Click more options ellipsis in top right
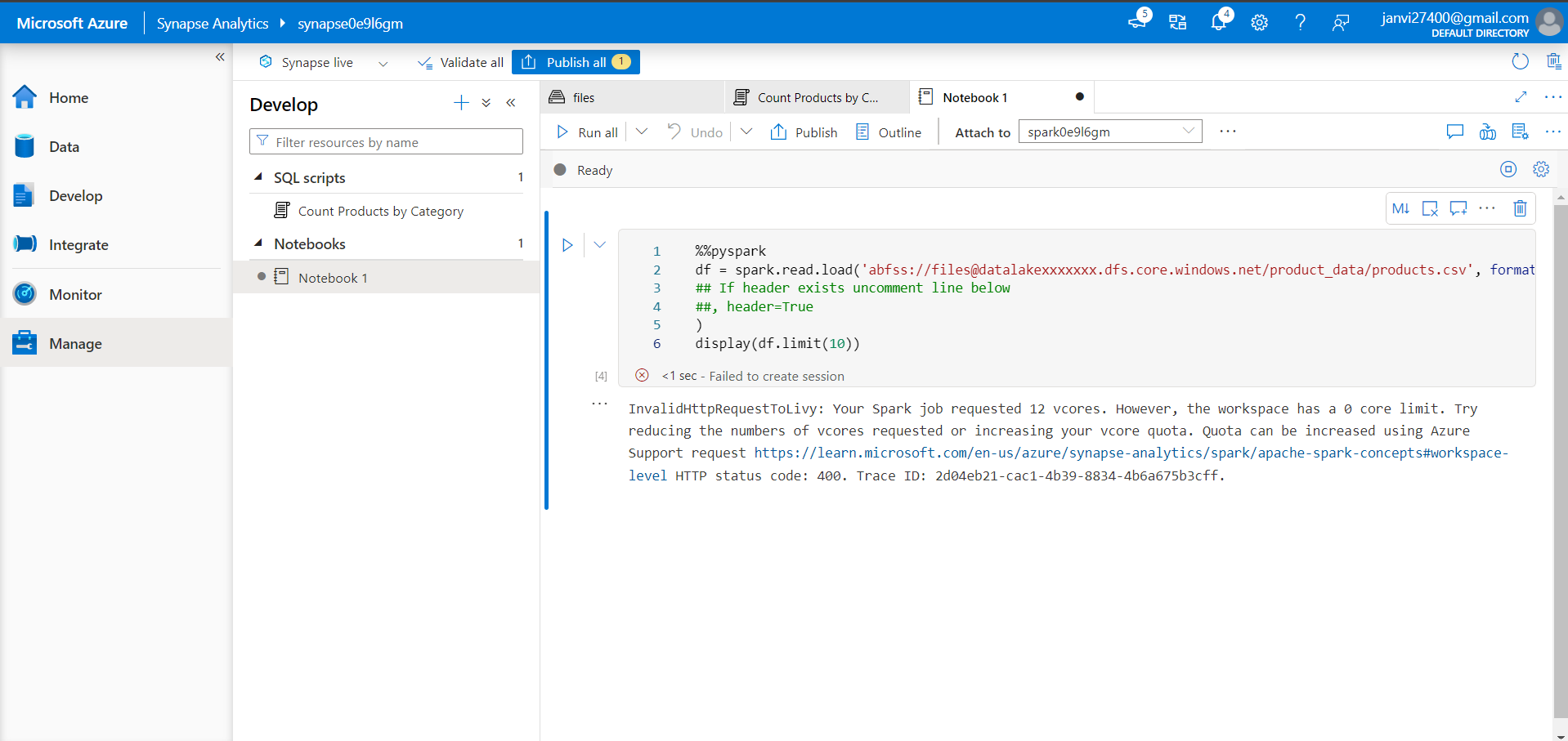1568x741 pixels. tap(1553, 132)
